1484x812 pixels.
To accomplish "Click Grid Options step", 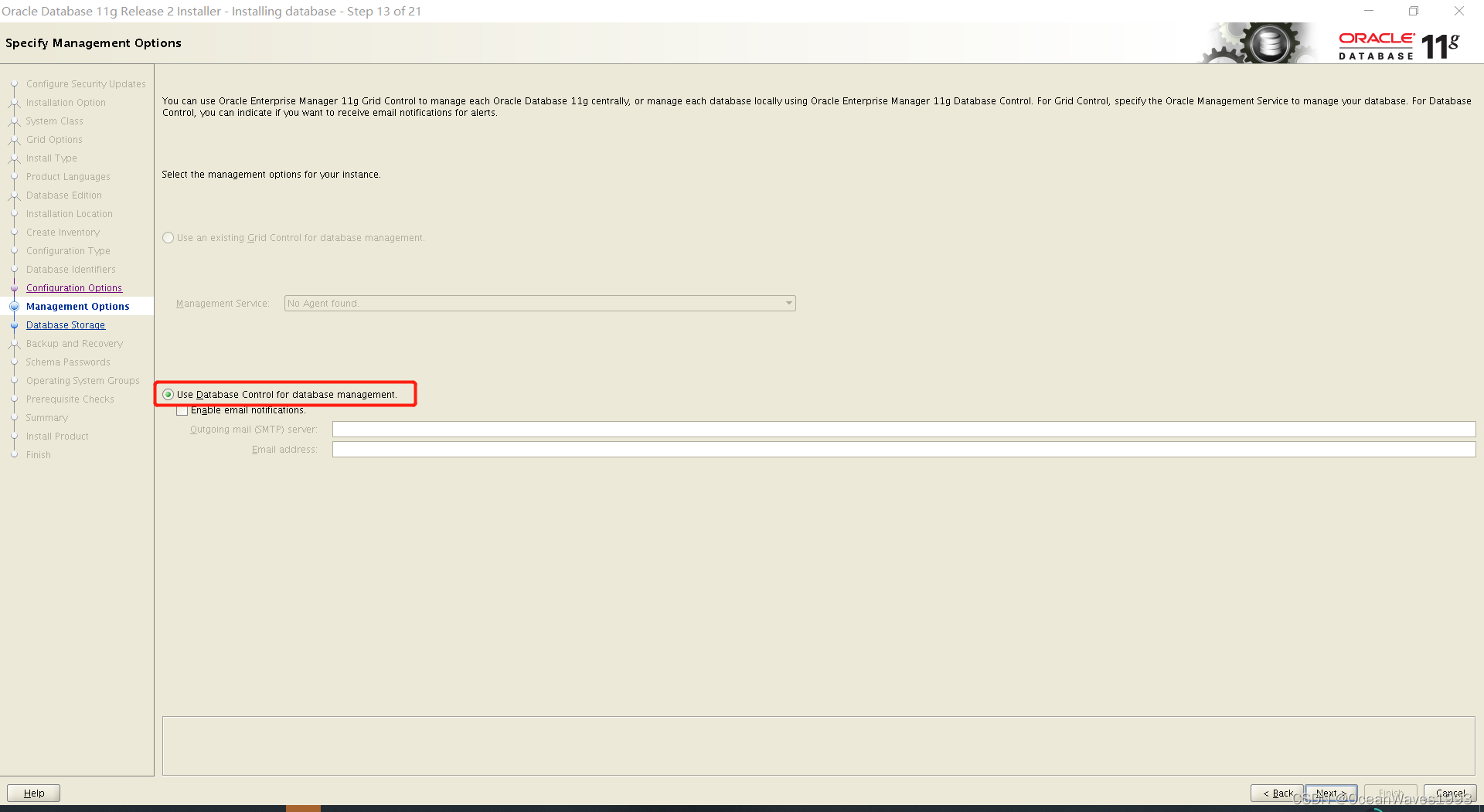I will [54, 140].
